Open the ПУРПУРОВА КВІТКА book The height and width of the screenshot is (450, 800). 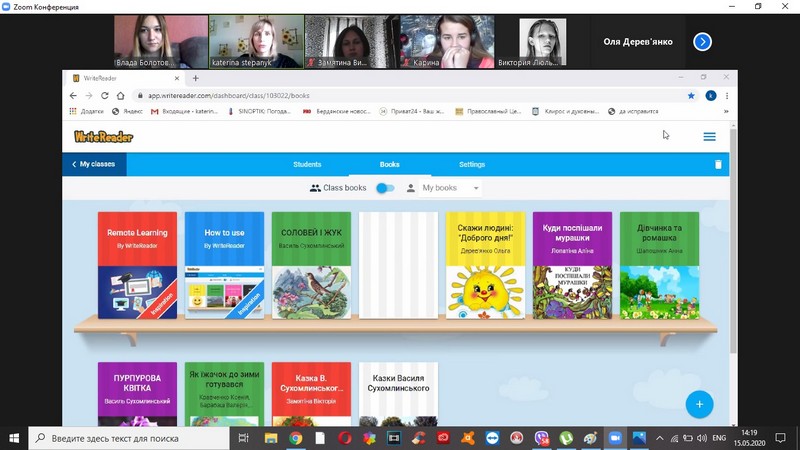point(137,394)
